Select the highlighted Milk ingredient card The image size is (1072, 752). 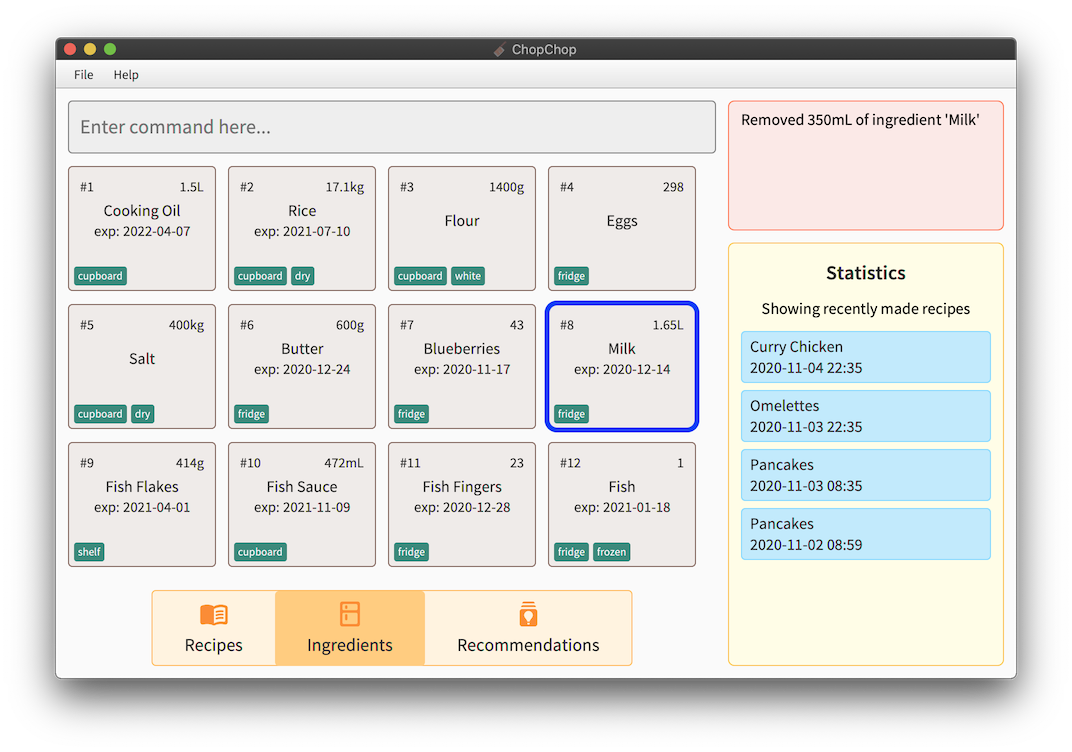[x=622, y=366]
